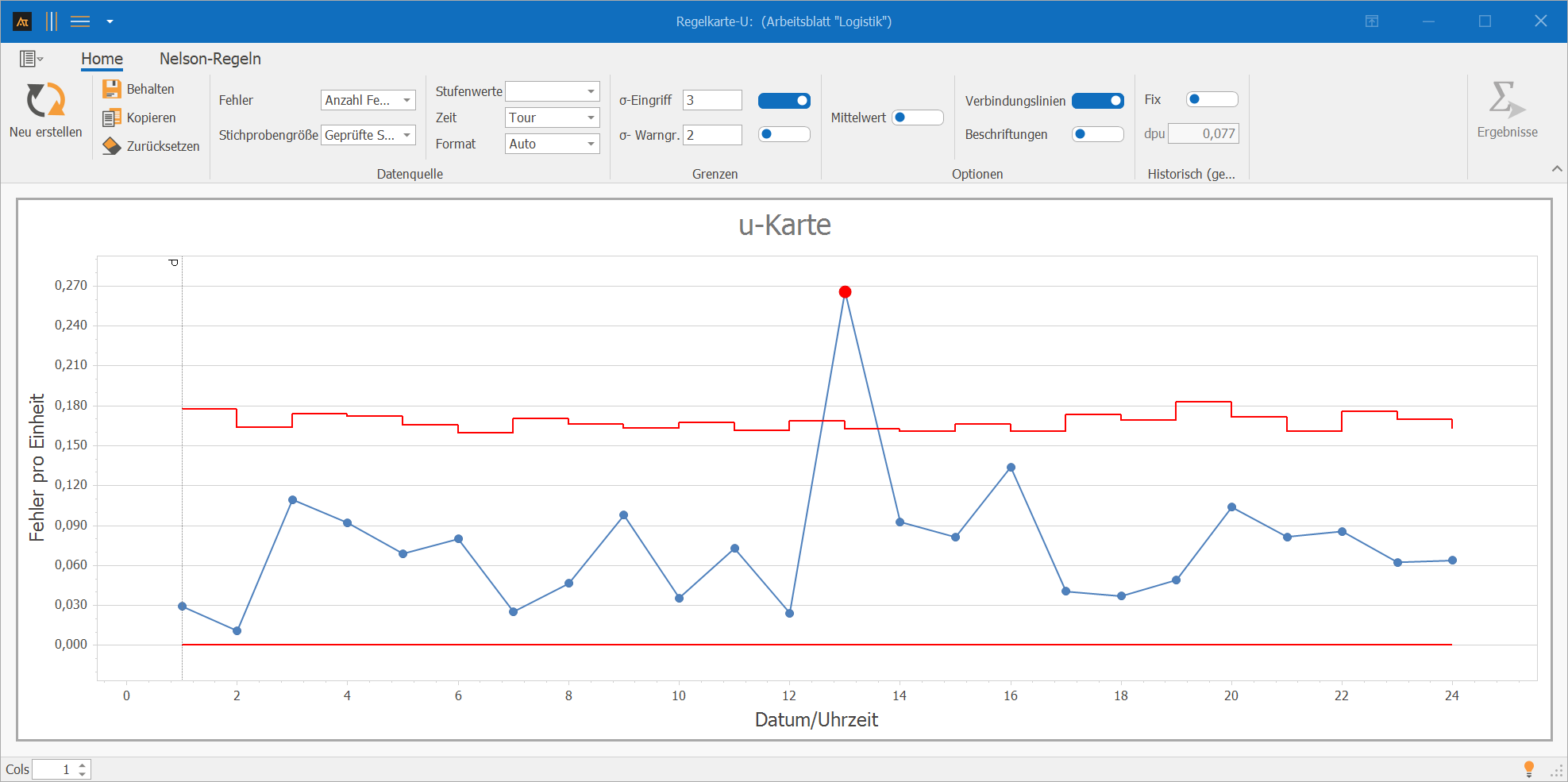Screen dimensions: 1568x782
Task: Disable the Verbindungslinien toggle
Action: coord(1098,101)
